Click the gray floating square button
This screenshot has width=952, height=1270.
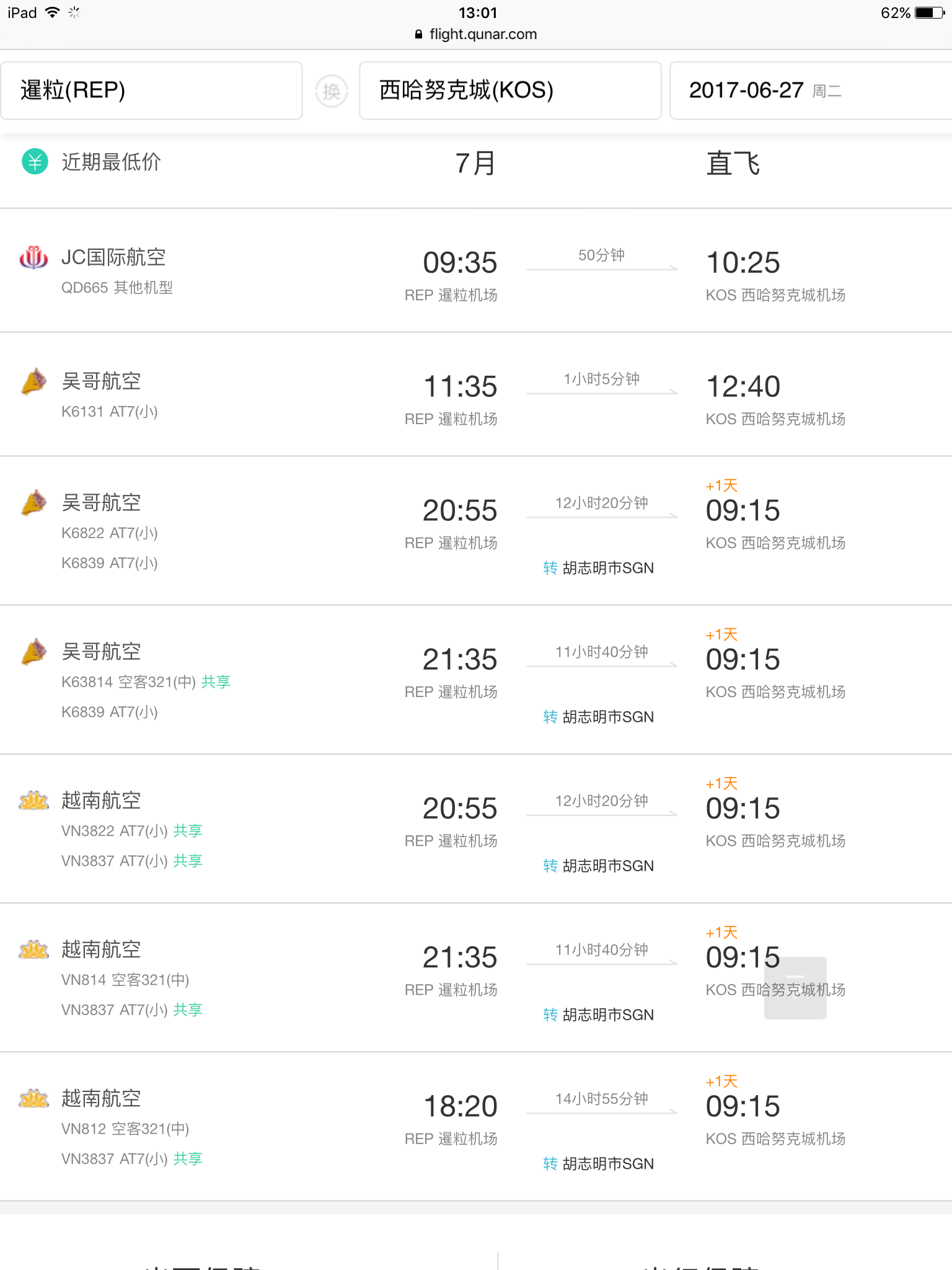click(x=795, y=988)
